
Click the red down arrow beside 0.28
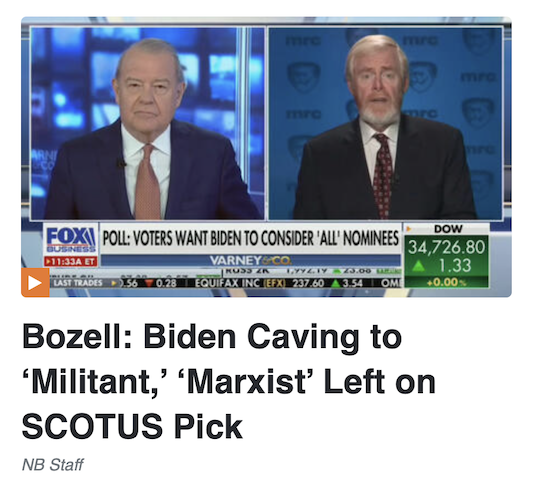pos(149,283)
